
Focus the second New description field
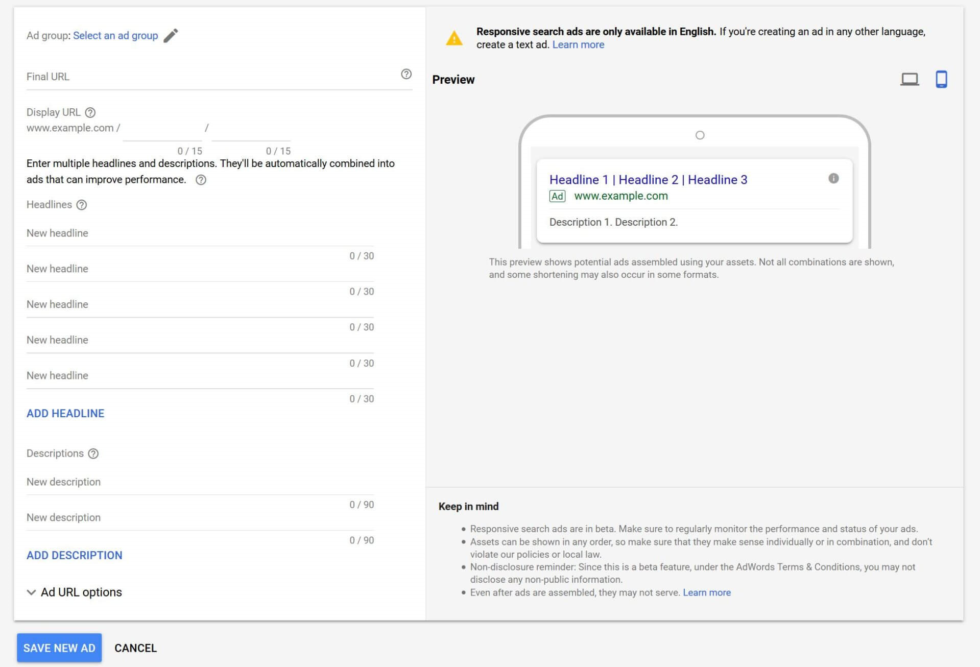coord(200,518)
